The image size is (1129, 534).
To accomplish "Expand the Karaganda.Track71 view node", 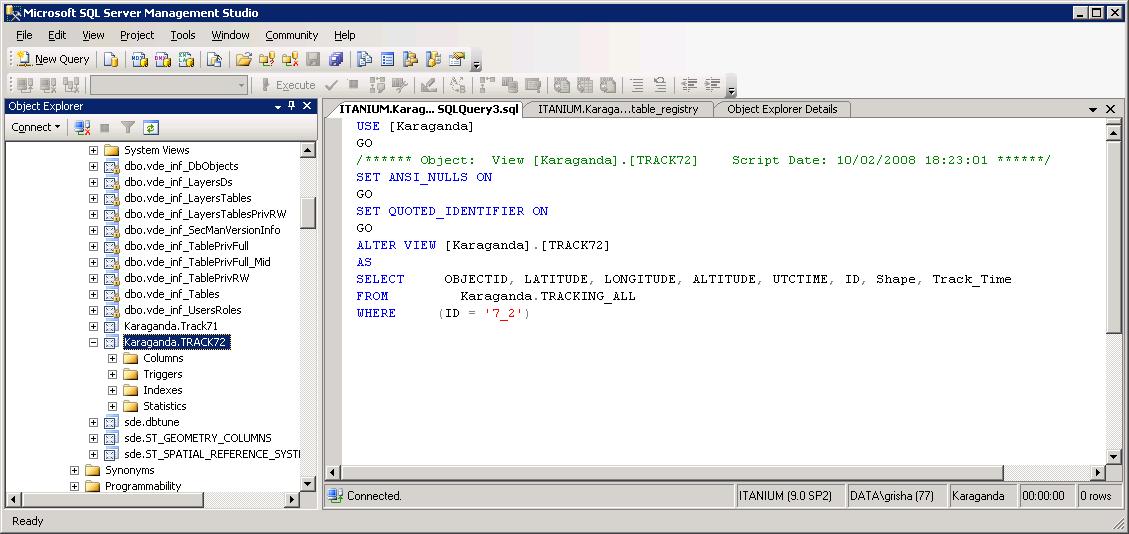I will click(93, 326).
